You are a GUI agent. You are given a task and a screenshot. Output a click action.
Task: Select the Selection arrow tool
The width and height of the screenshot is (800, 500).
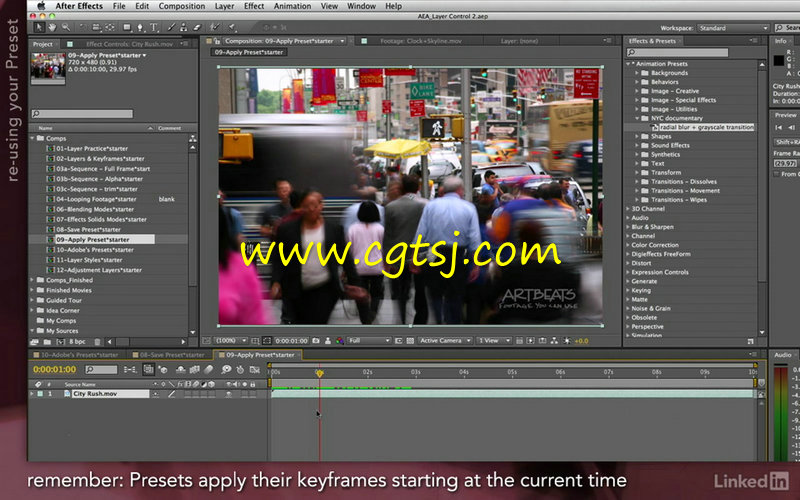39,28
